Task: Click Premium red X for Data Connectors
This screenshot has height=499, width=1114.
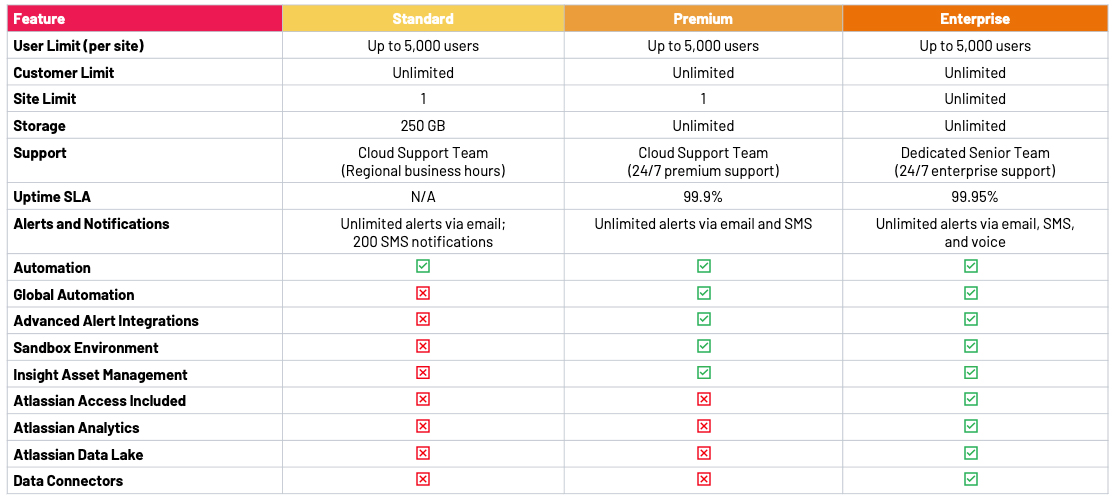Action: coord(703,480)
